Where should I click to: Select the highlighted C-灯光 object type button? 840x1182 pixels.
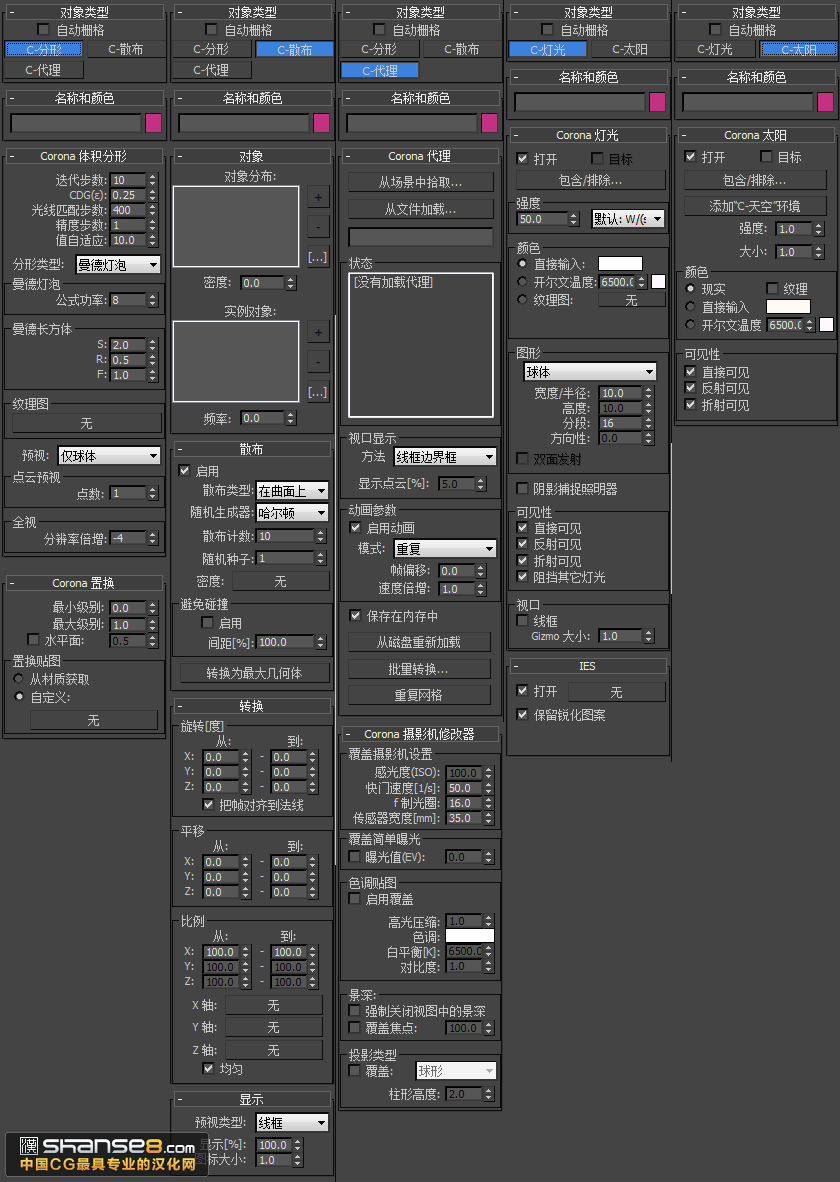click(x=547, y=50)
